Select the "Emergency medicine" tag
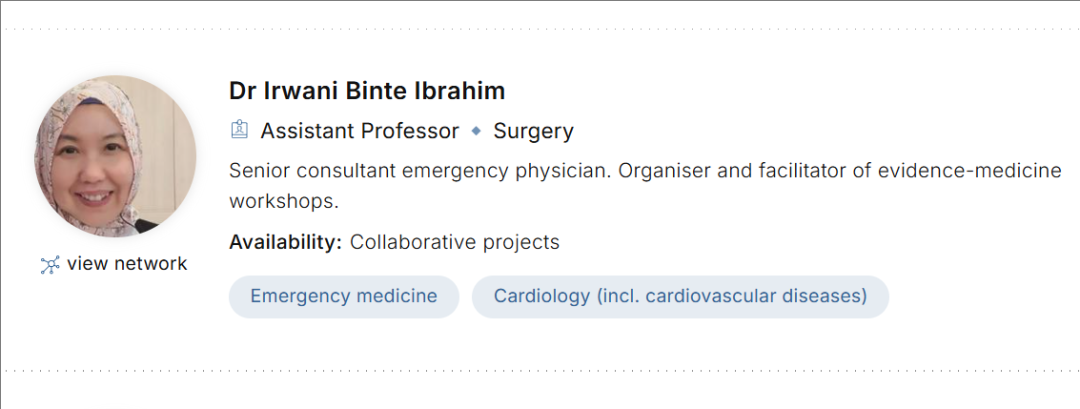The width and height of the screenshot is (1080, 409). click(343, 296)
